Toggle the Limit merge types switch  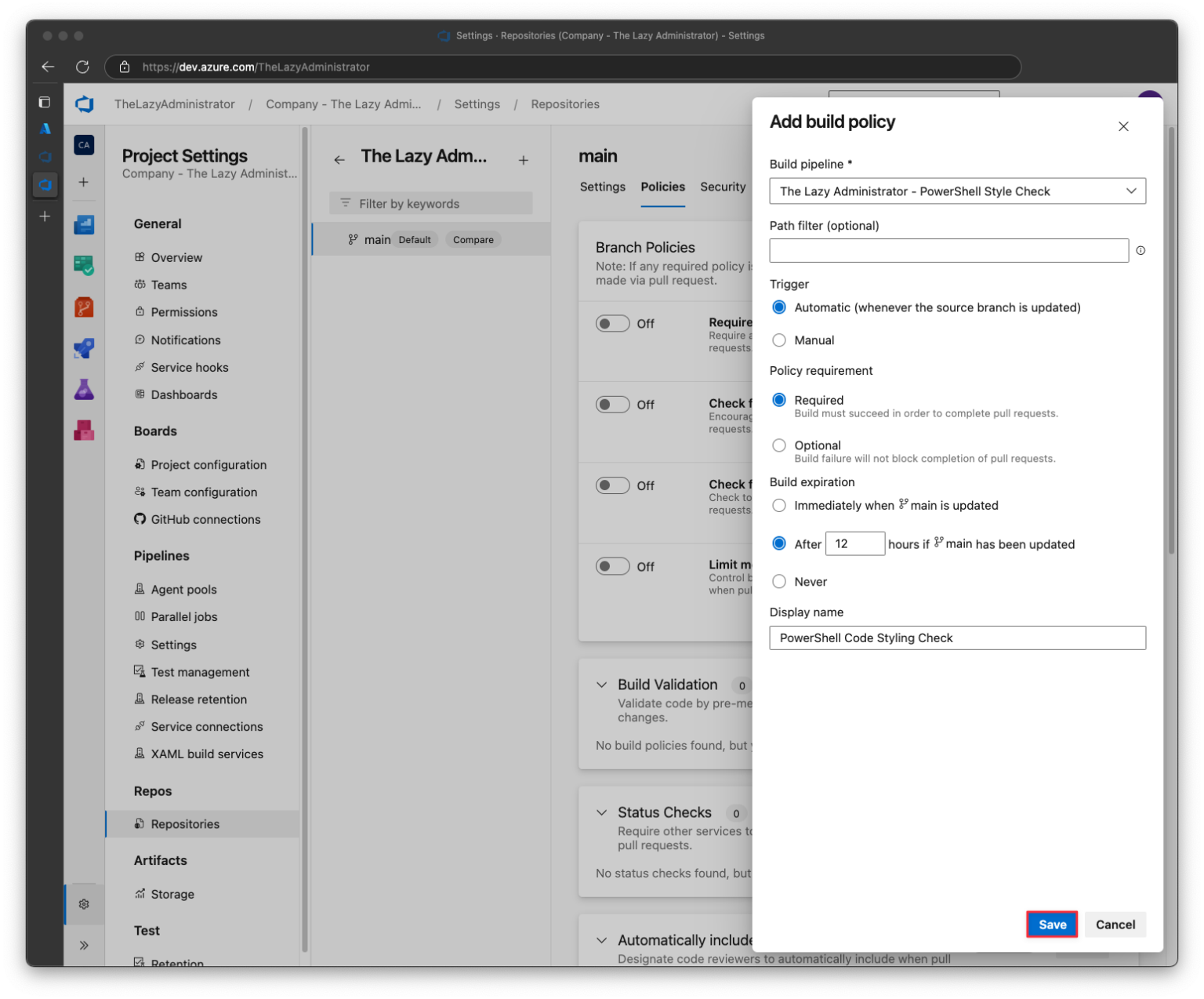pos(613,566)
